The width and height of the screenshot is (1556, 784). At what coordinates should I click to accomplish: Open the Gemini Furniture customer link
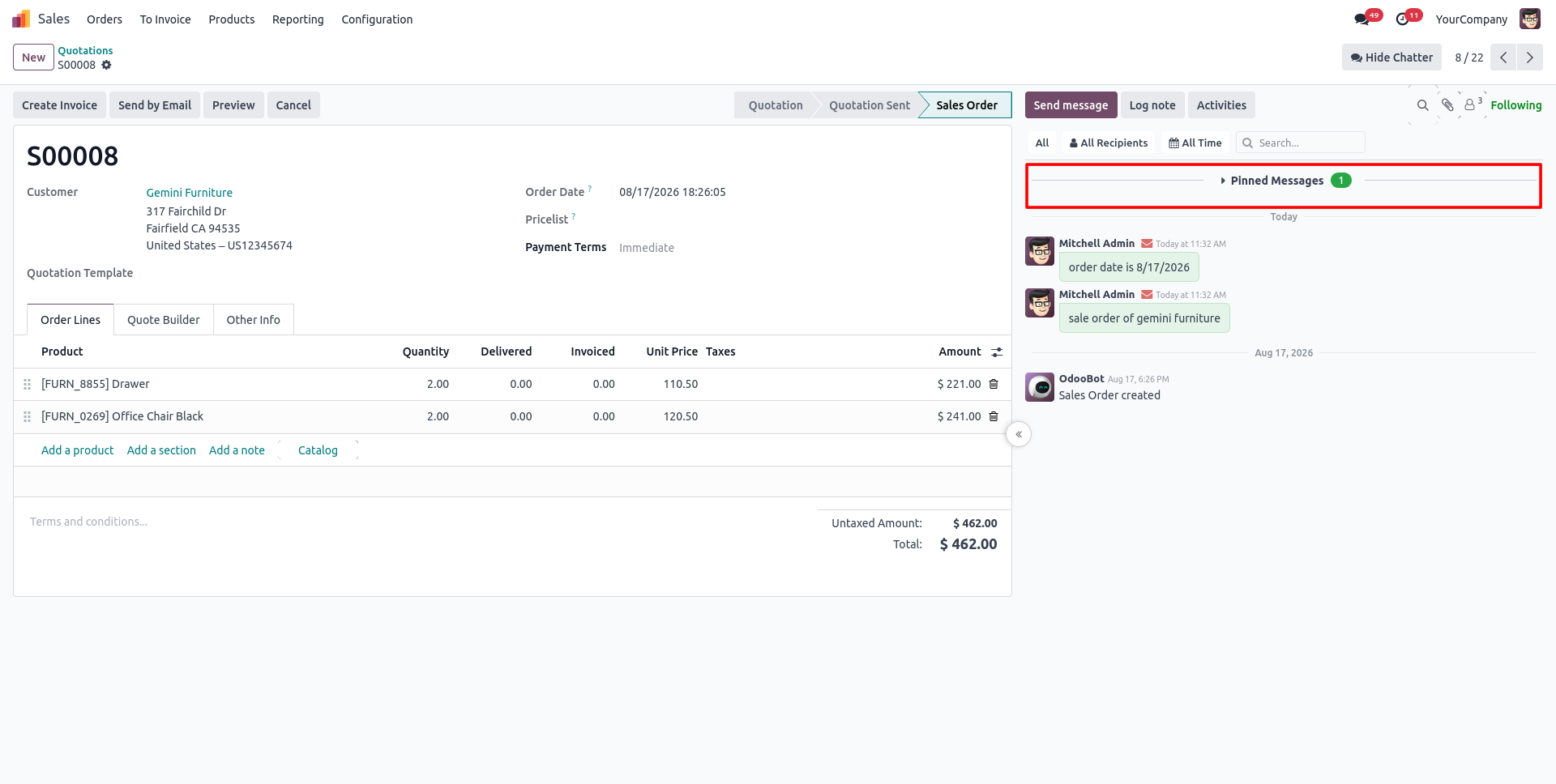coord(189,193)
